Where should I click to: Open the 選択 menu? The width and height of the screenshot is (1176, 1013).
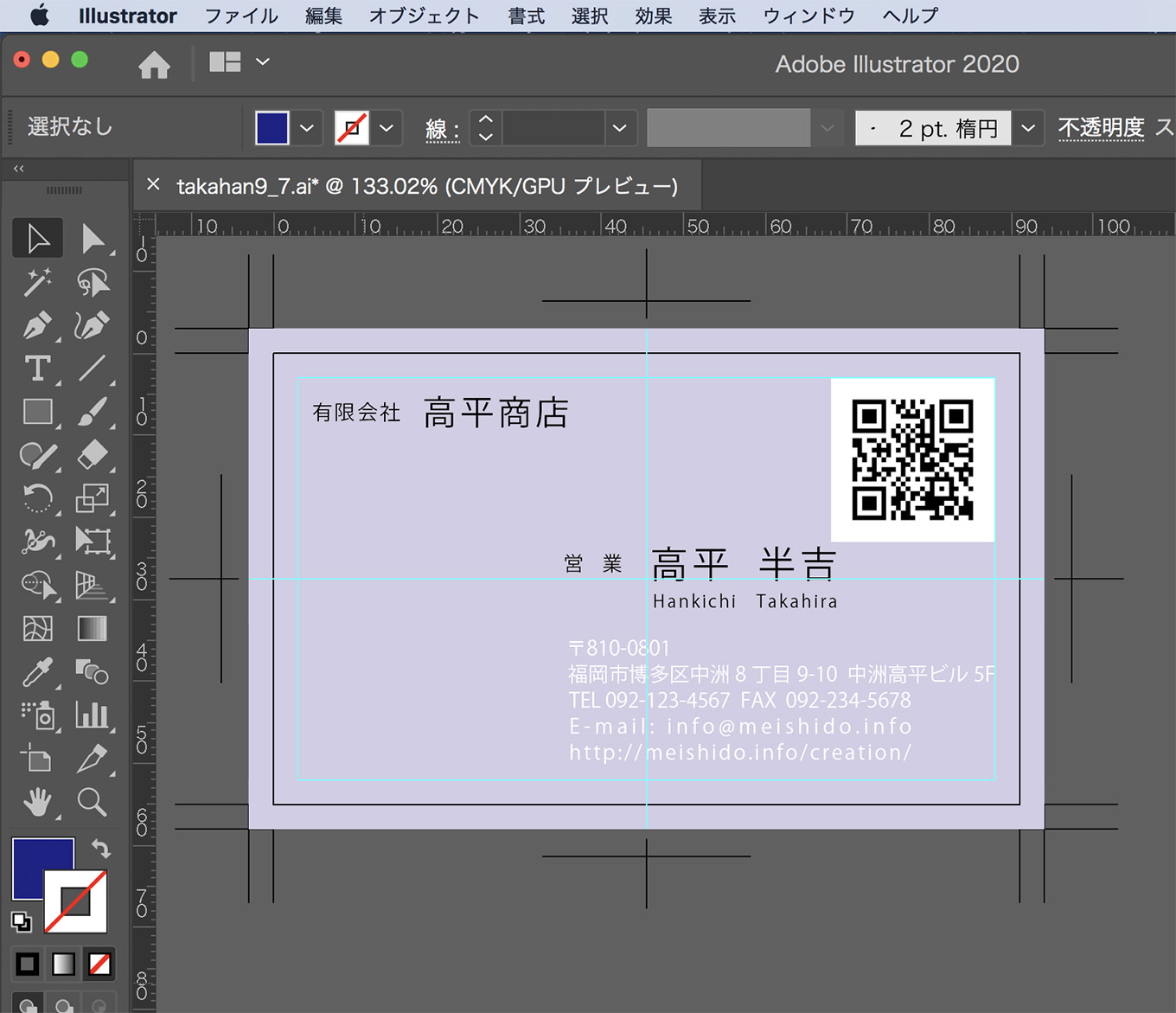coord(590,16)
